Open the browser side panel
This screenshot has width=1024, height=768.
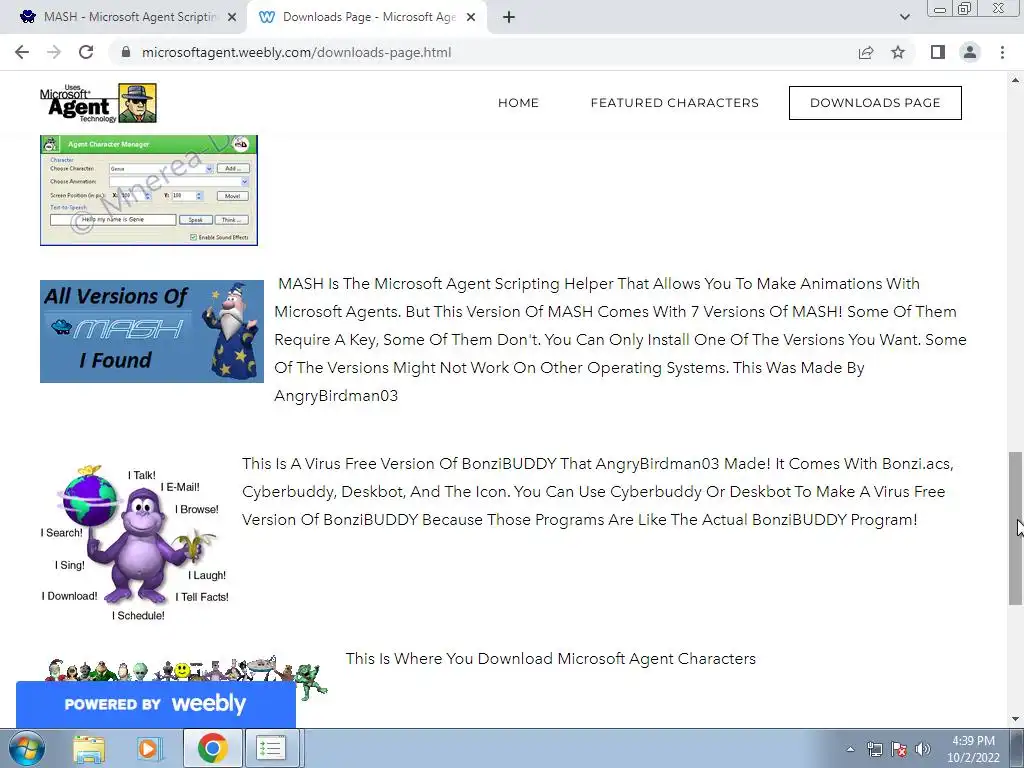pos(938,52)
